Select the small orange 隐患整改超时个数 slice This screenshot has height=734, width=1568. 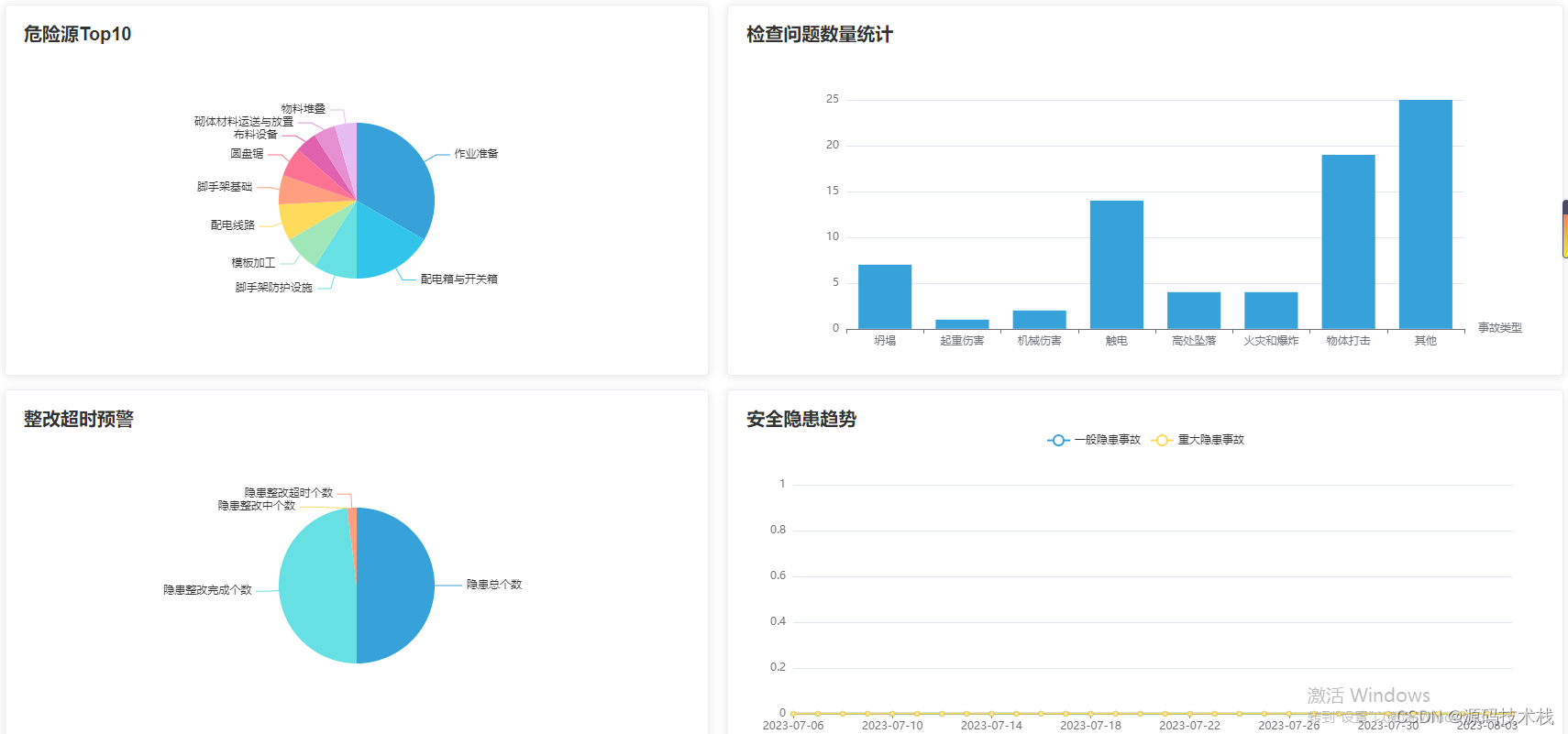coord(353,531)
